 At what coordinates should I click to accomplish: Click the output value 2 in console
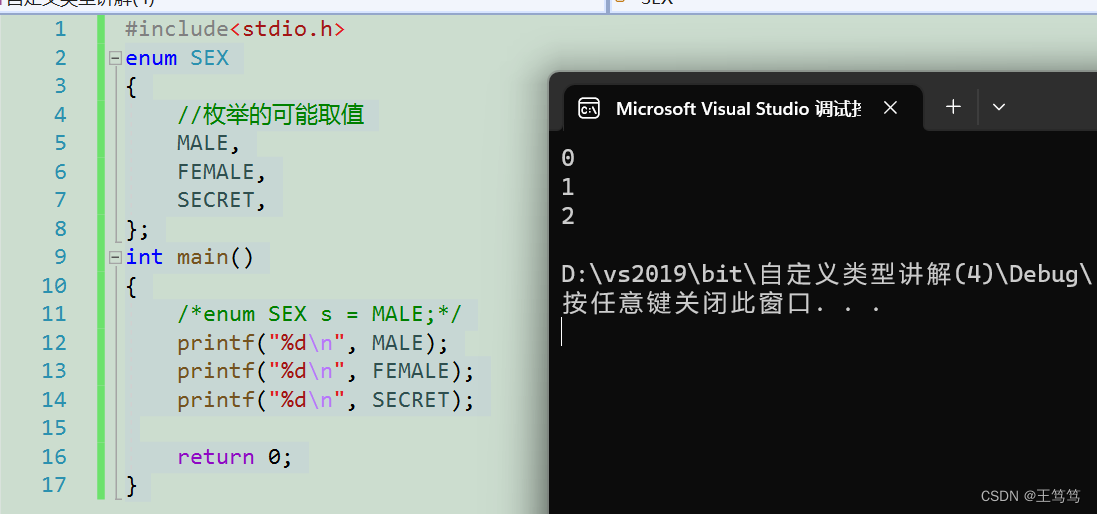567,217
